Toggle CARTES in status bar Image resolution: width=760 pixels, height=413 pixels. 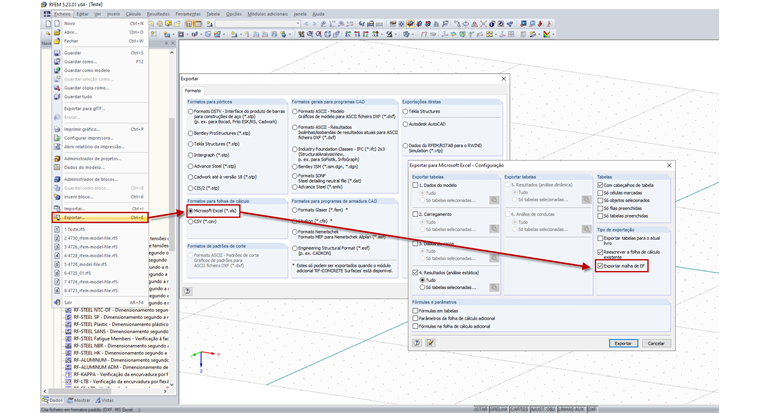point(519,410)
